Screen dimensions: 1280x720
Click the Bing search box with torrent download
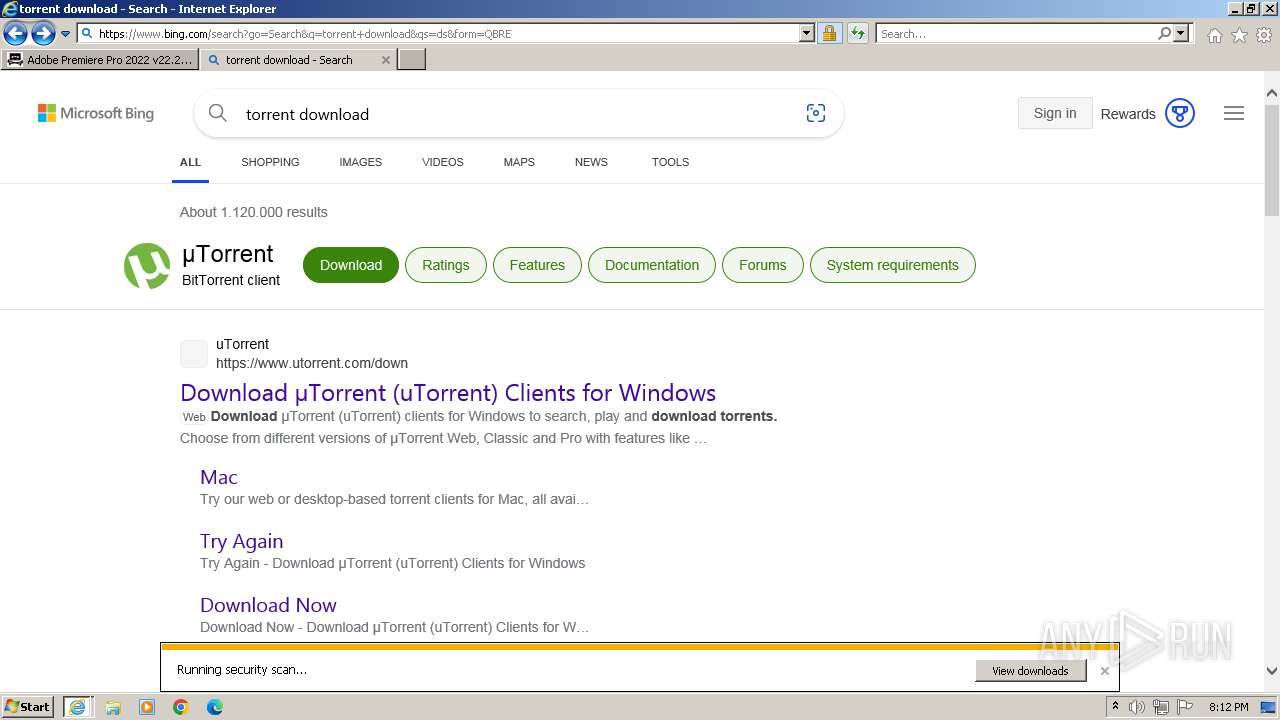(518, 114)
